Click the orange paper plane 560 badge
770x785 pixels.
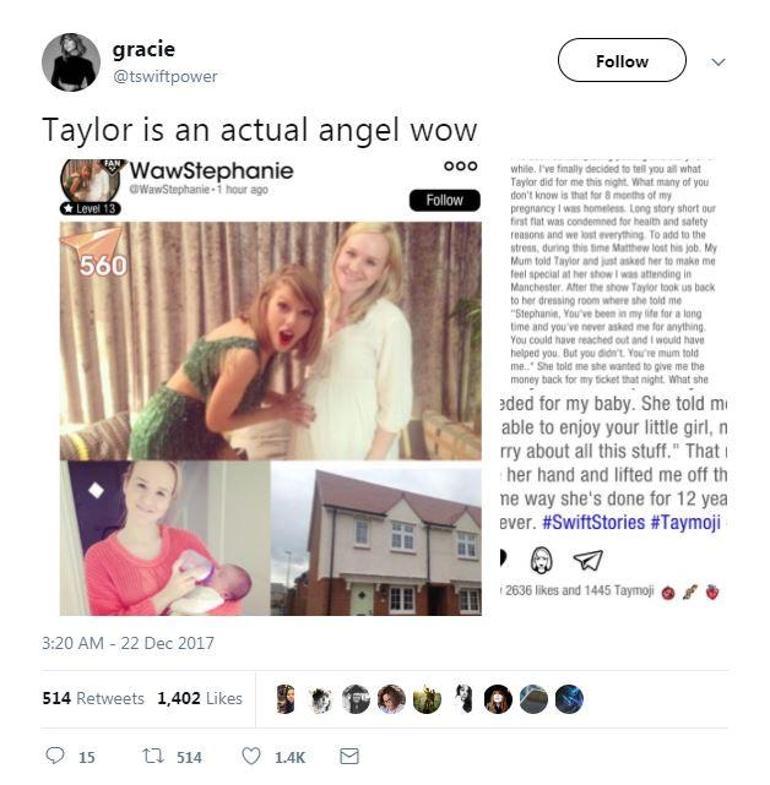coord(94,252)
